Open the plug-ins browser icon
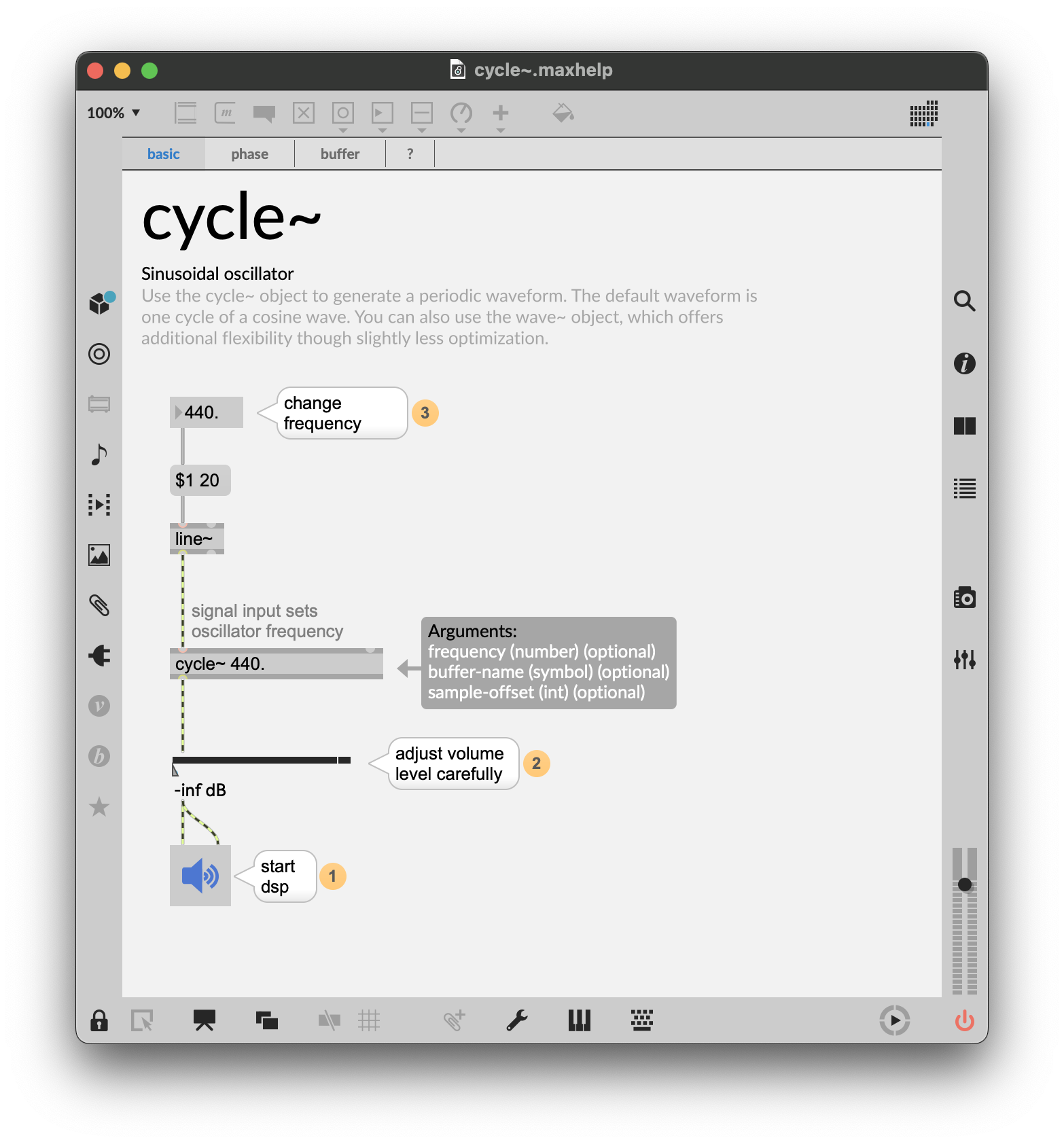The image size is (1064, 1144). (99, 656)
